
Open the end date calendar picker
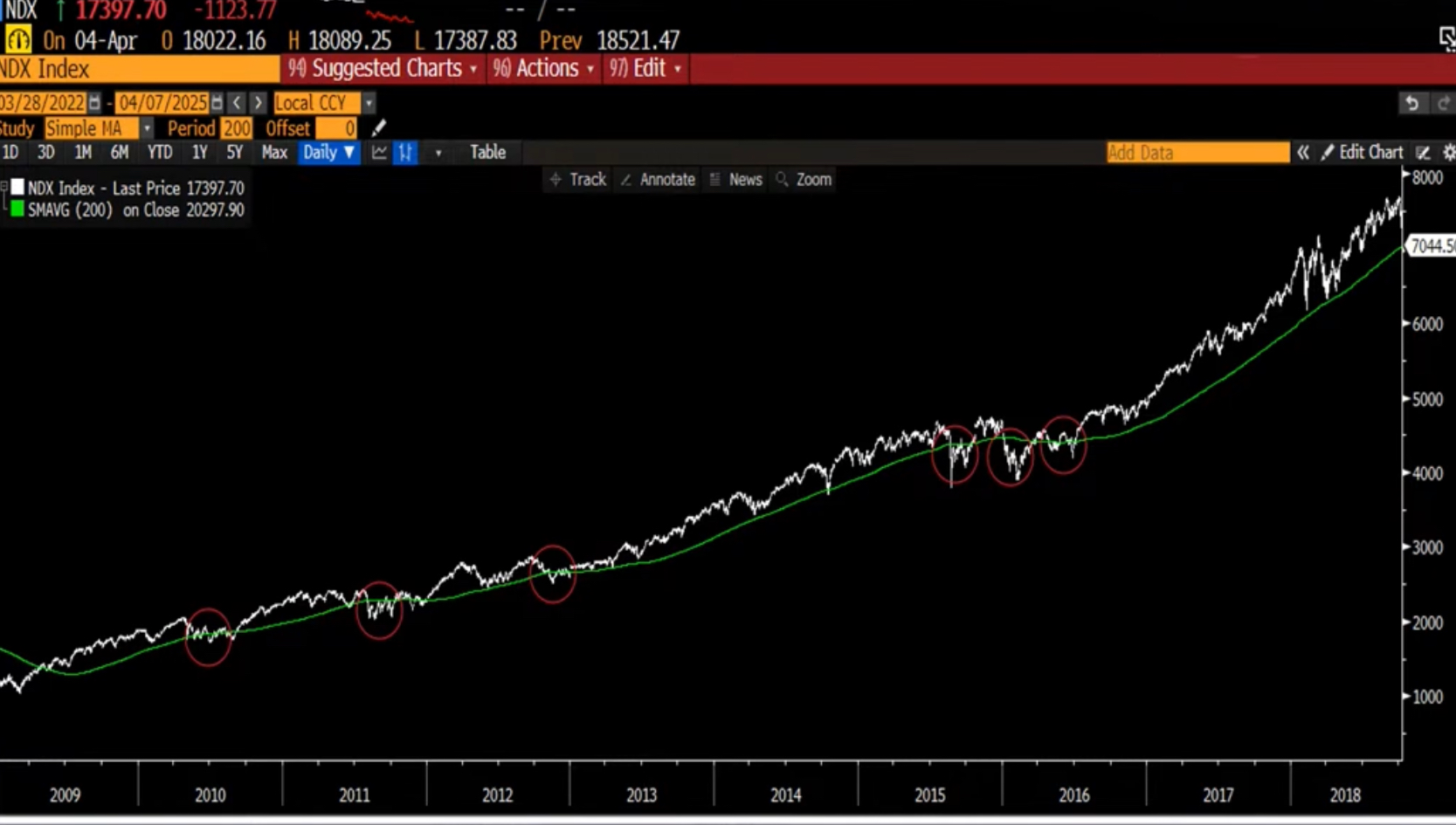pyautogui.click(x=217, y=103)
